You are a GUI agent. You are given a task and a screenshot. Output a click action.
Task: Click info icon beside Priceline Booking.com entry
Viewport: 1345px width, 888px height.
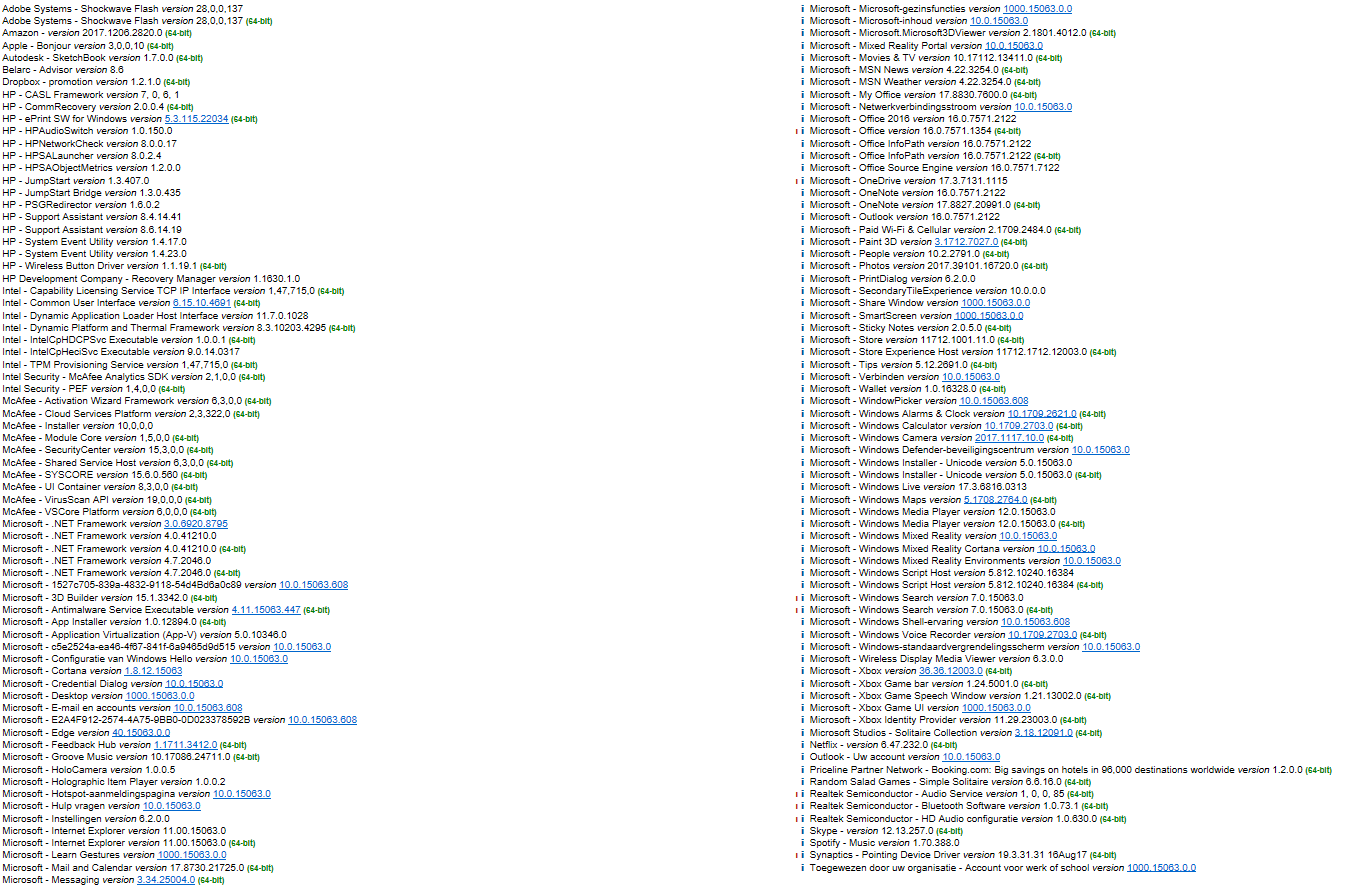802,770
